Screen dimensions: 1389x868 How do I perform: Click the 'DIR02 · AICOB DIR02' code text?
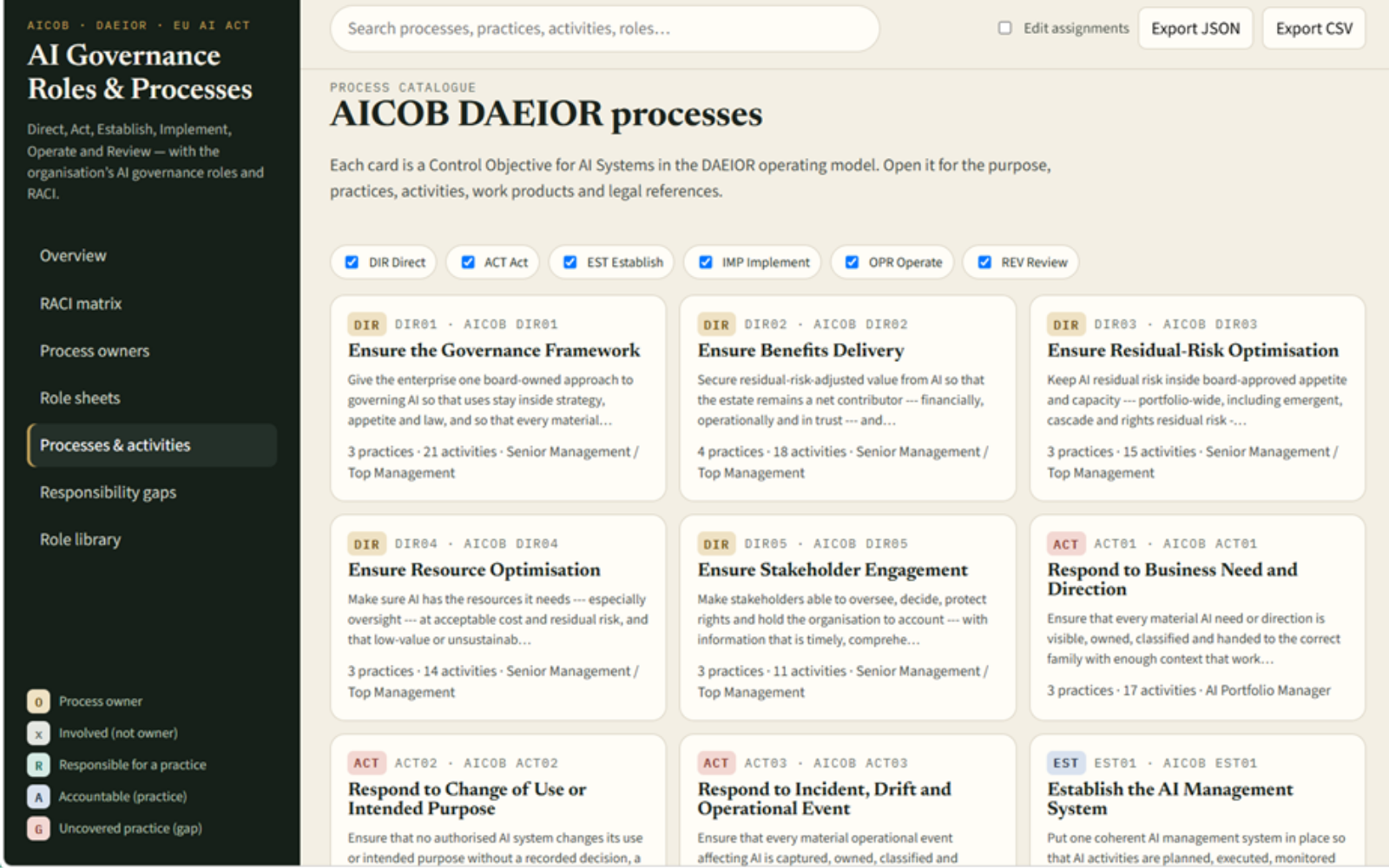(826, 325)
